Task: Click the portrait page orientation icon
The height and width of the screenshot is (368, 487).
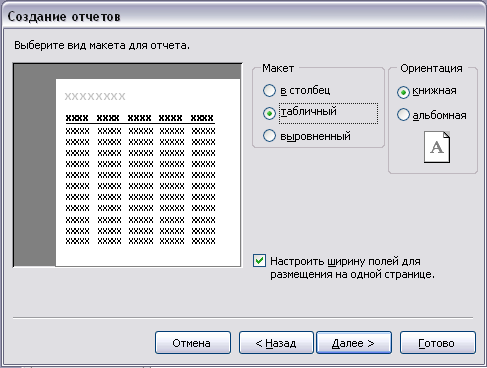Action: [x=437, y=147]
